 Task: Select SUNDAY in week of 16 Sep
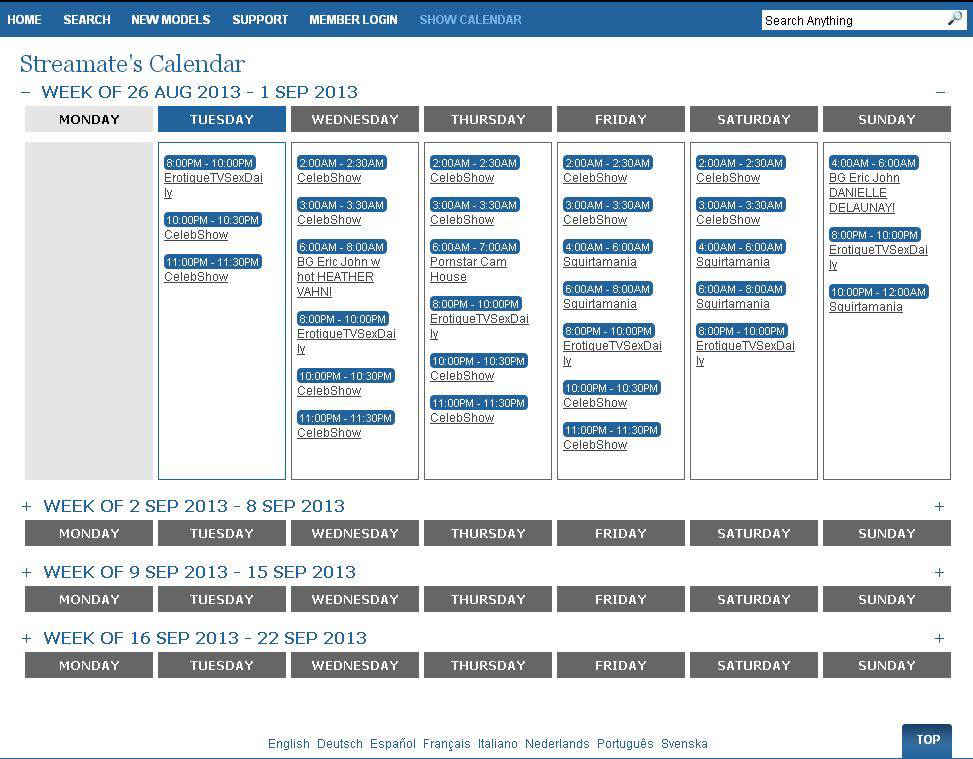point(887,665)
